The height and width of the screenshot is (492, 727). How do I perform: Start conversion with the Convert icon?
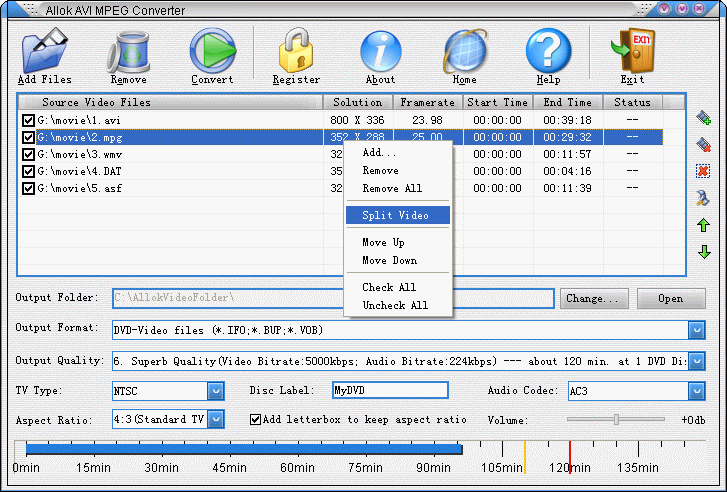coord(212,51)
